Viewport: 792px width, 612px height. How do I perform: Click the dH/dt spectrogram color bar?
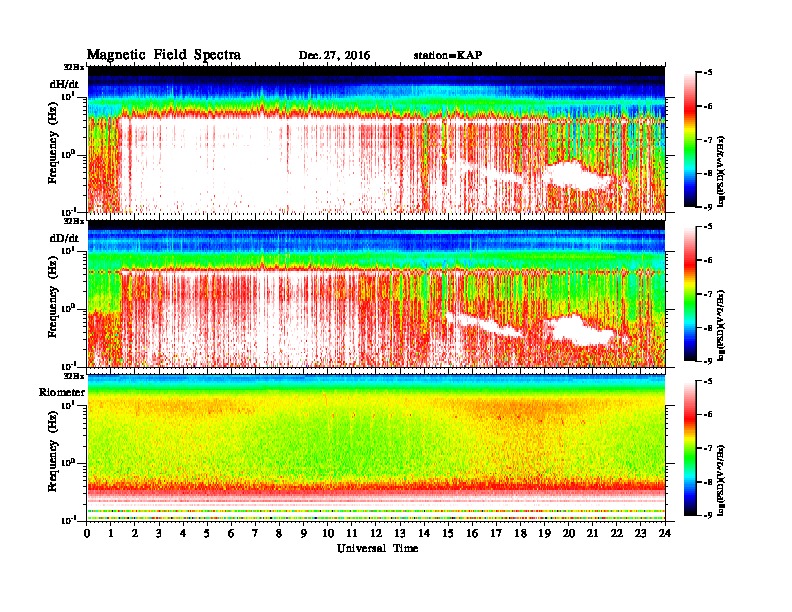tap(690, 139)
